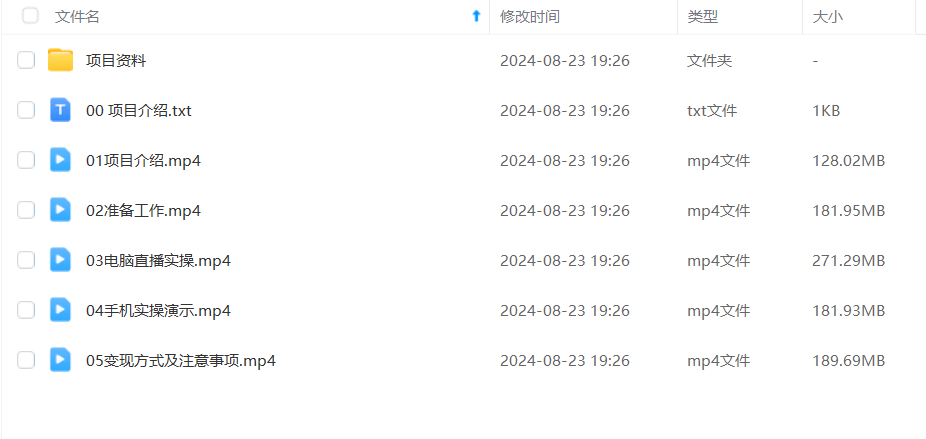
Task: Click the video icon for 03电脑直播实操.mp4
Action: coord(60,260)
